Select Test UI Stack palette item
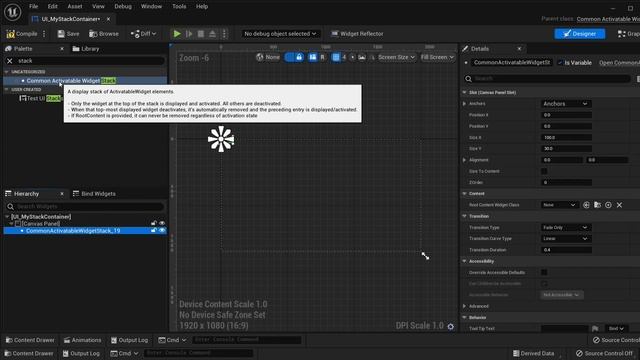 [40, 98]
